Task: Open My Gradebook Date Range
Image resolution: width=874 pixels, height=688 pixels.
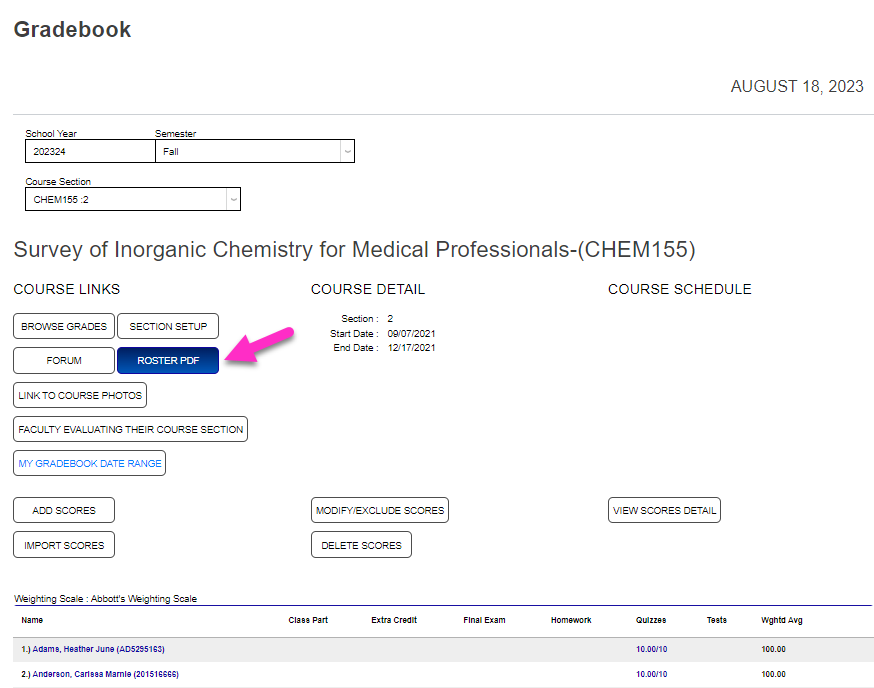Action: 89,463
